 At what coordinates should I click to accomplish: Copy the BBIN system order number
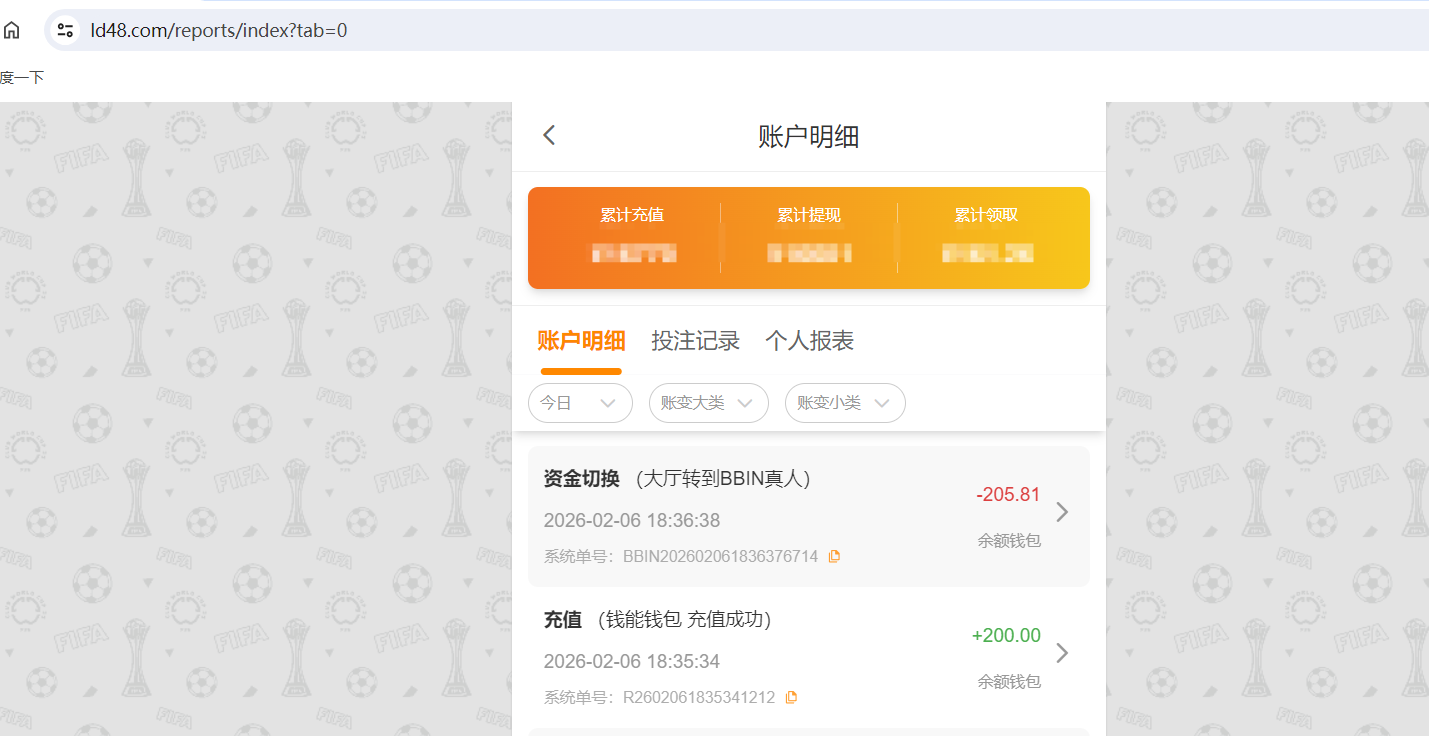[x=835, y=556]
